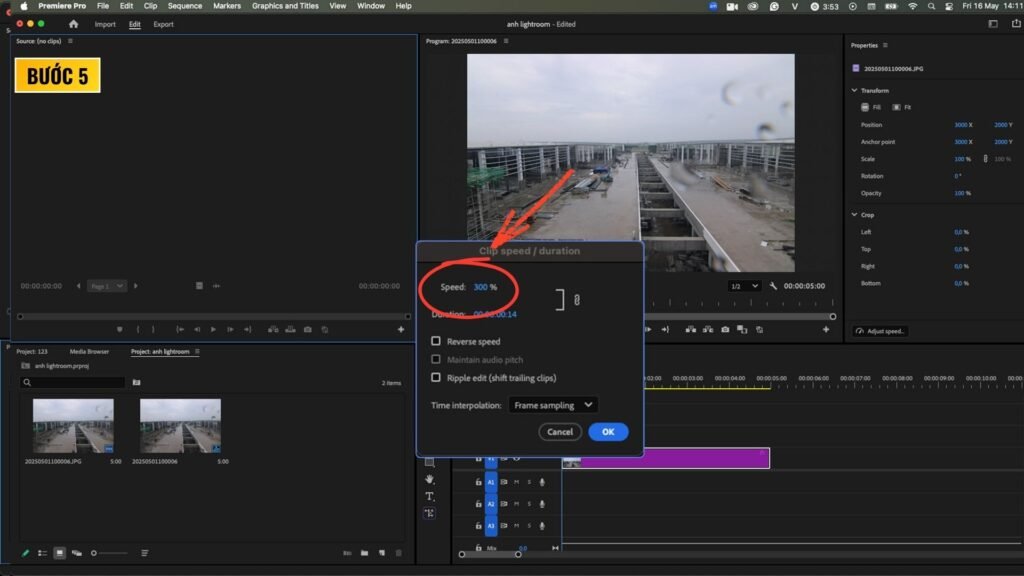The width and height of the screenshot is (1024, 576).
Task: Click Cancel in Clip speed dialog
Action: click(x=560, y=432)
